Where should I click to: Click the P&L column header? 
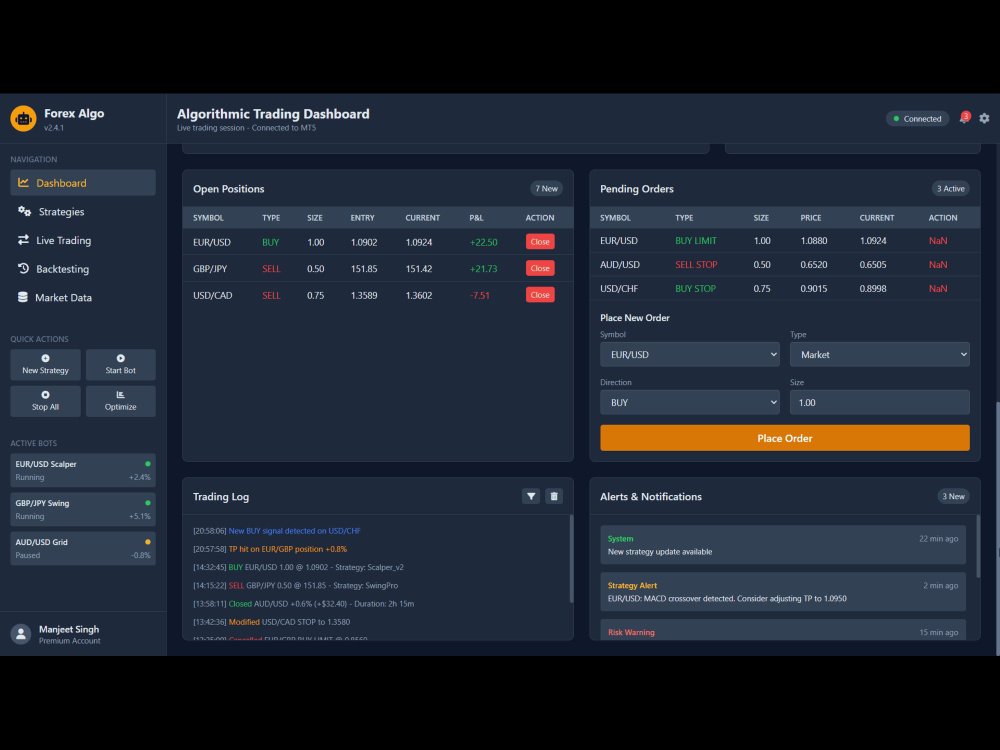pyautogui.click(x=476, y=218)
